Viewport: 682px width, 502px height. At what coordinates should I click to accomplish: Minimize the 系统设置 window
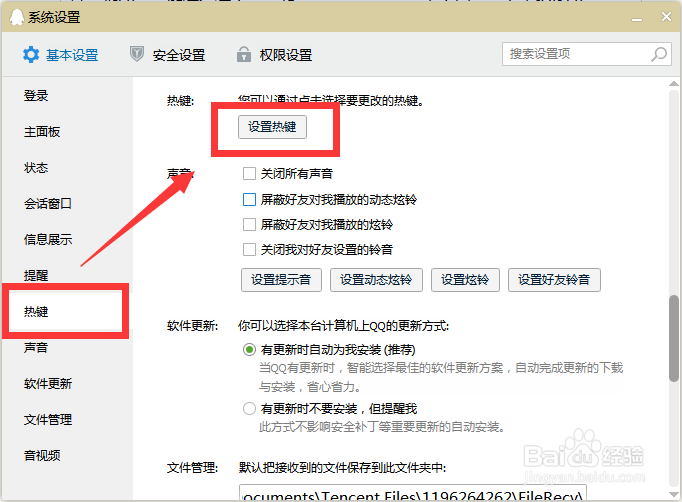pos(637,19)
